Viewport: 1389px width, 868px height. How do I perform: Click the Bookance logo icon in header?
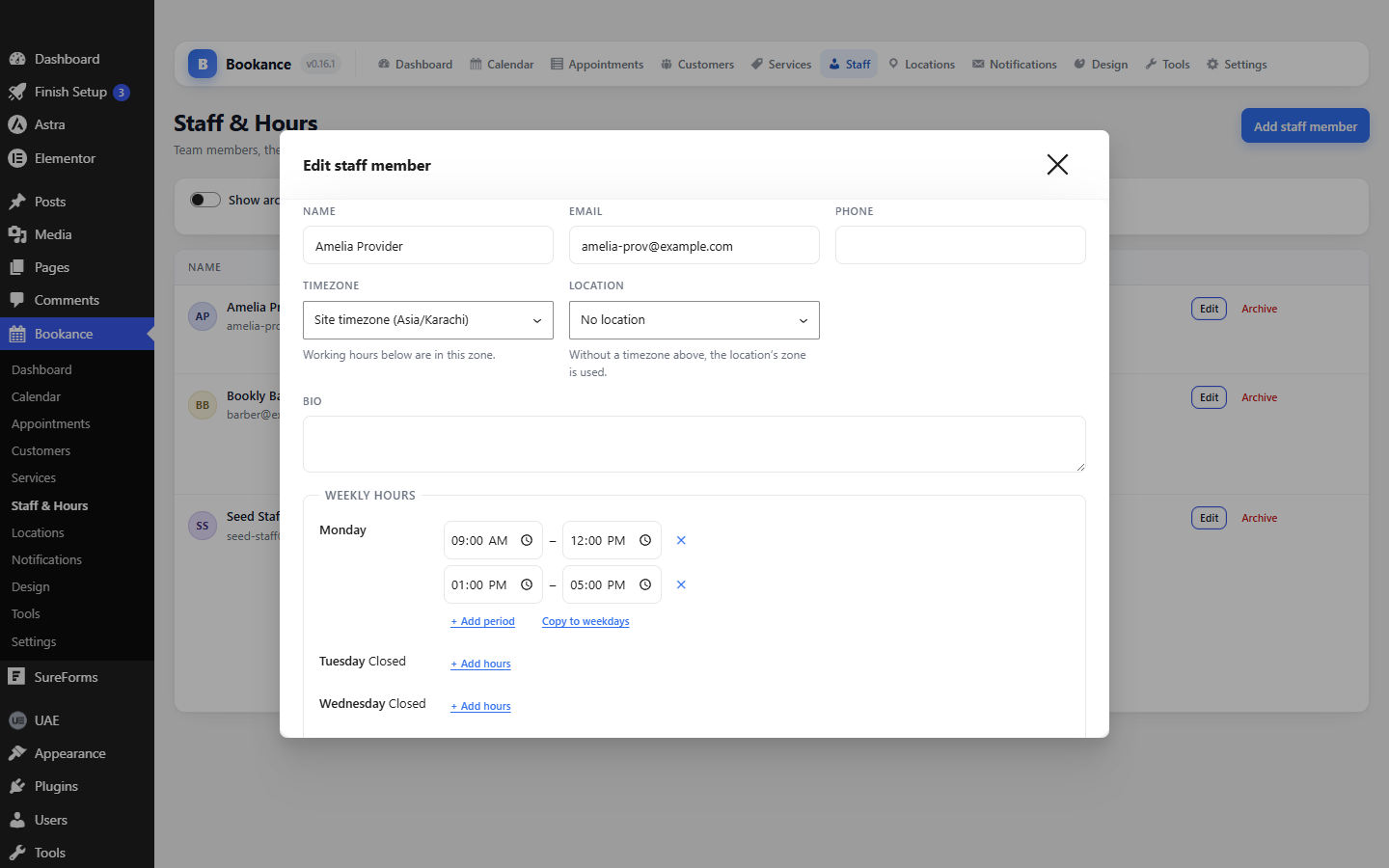203,64
